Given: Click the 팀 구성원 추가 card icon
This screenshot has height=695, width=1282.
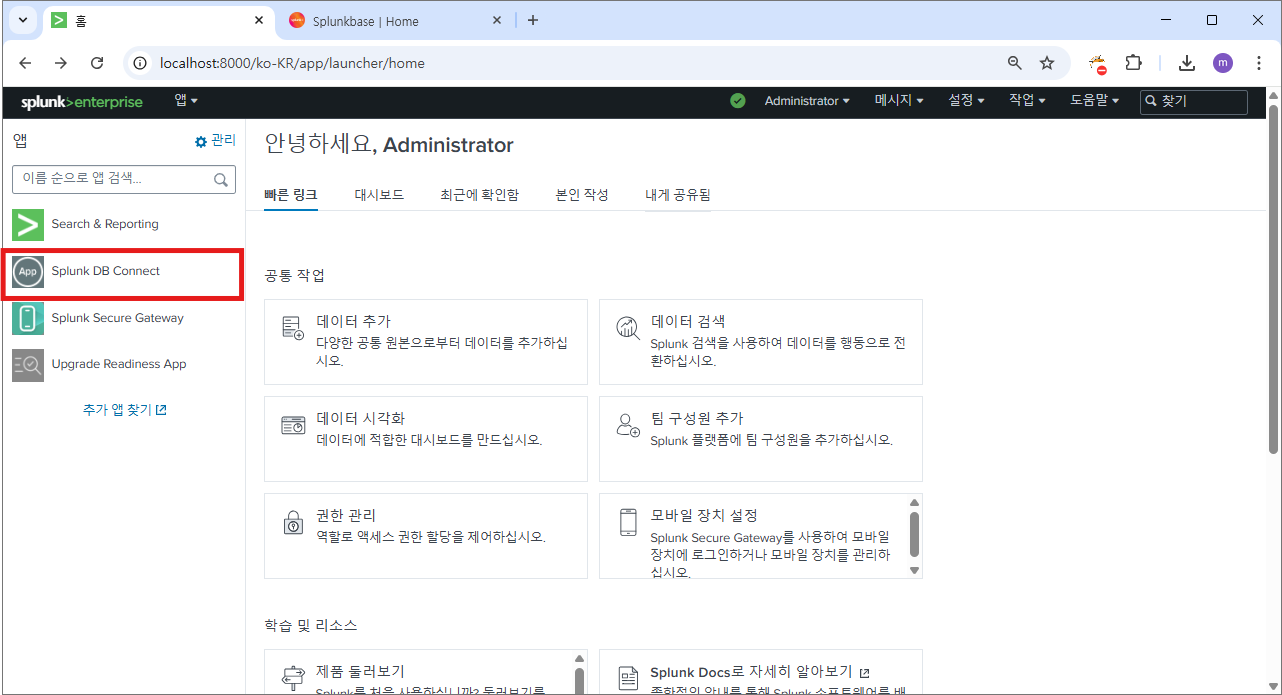Looking at the screenshot, I should pyautogui.click(x=628, y=425).
